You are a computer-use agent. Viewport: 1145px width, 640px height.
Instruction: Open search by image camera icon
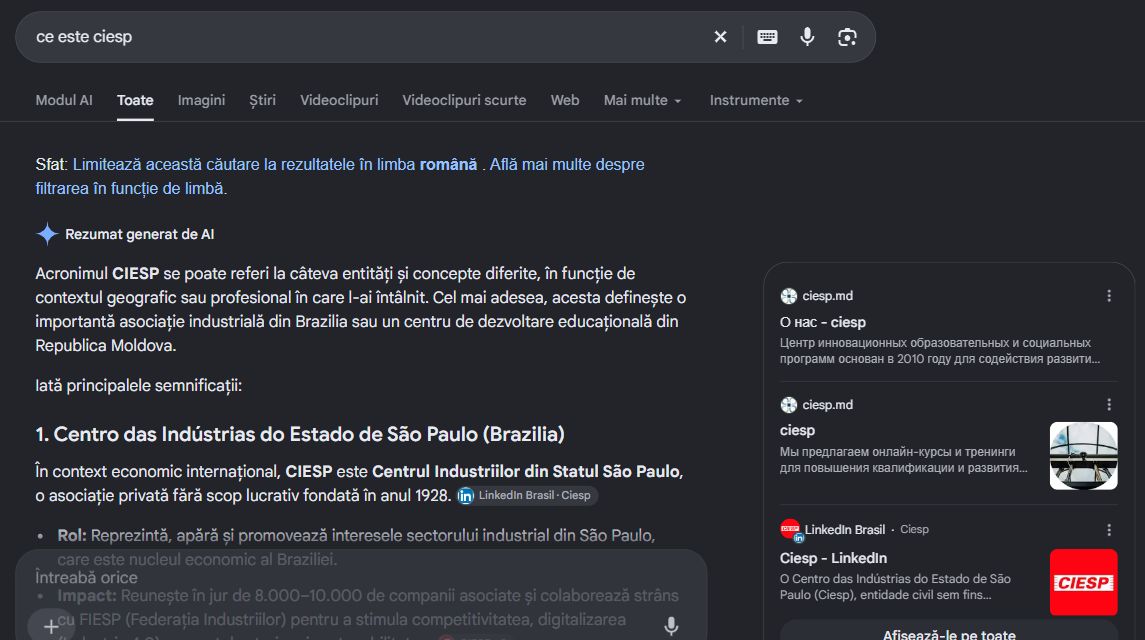(x=847, y=37)
